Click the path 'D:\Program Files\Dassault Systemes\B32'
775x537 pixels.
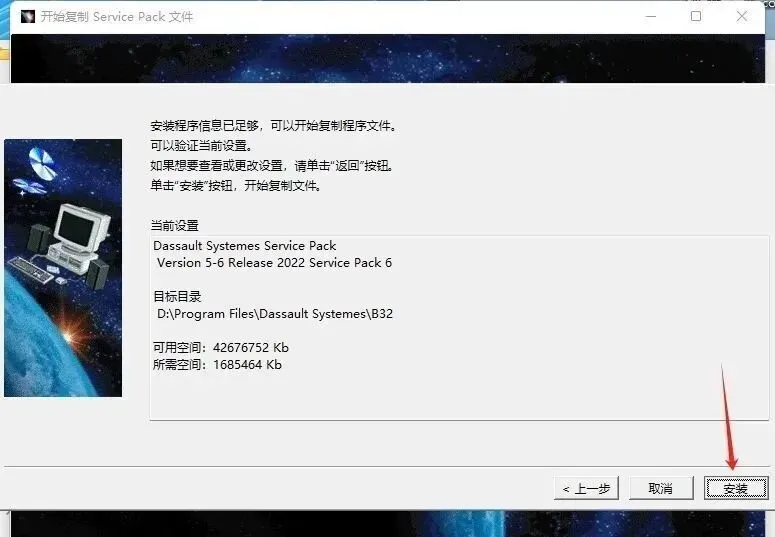(x=275, y=314)
